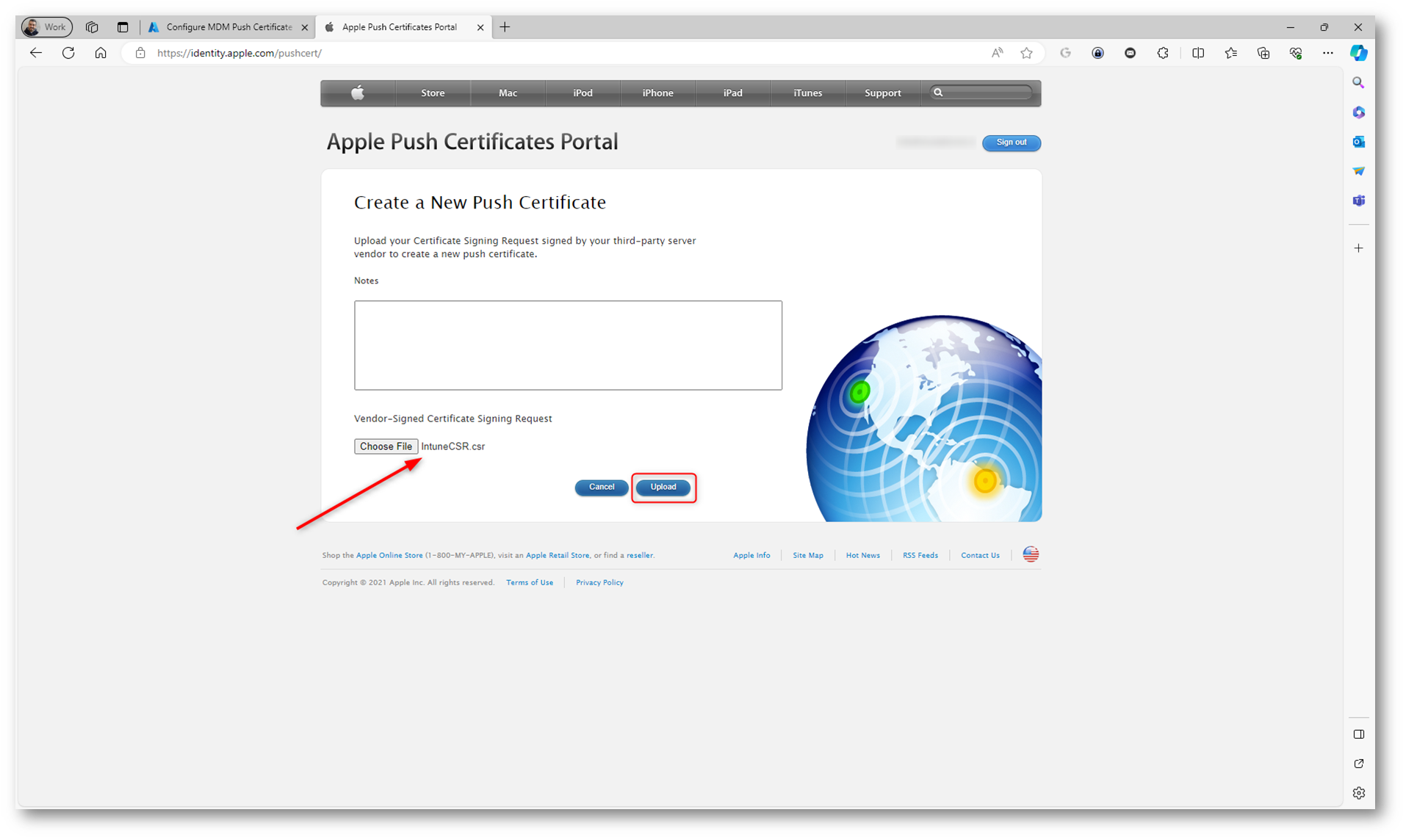Image resolution: width=1406 pixels, height=840 pixels.
Task: Open the iPod menu item
Action: tap(583, 93)
